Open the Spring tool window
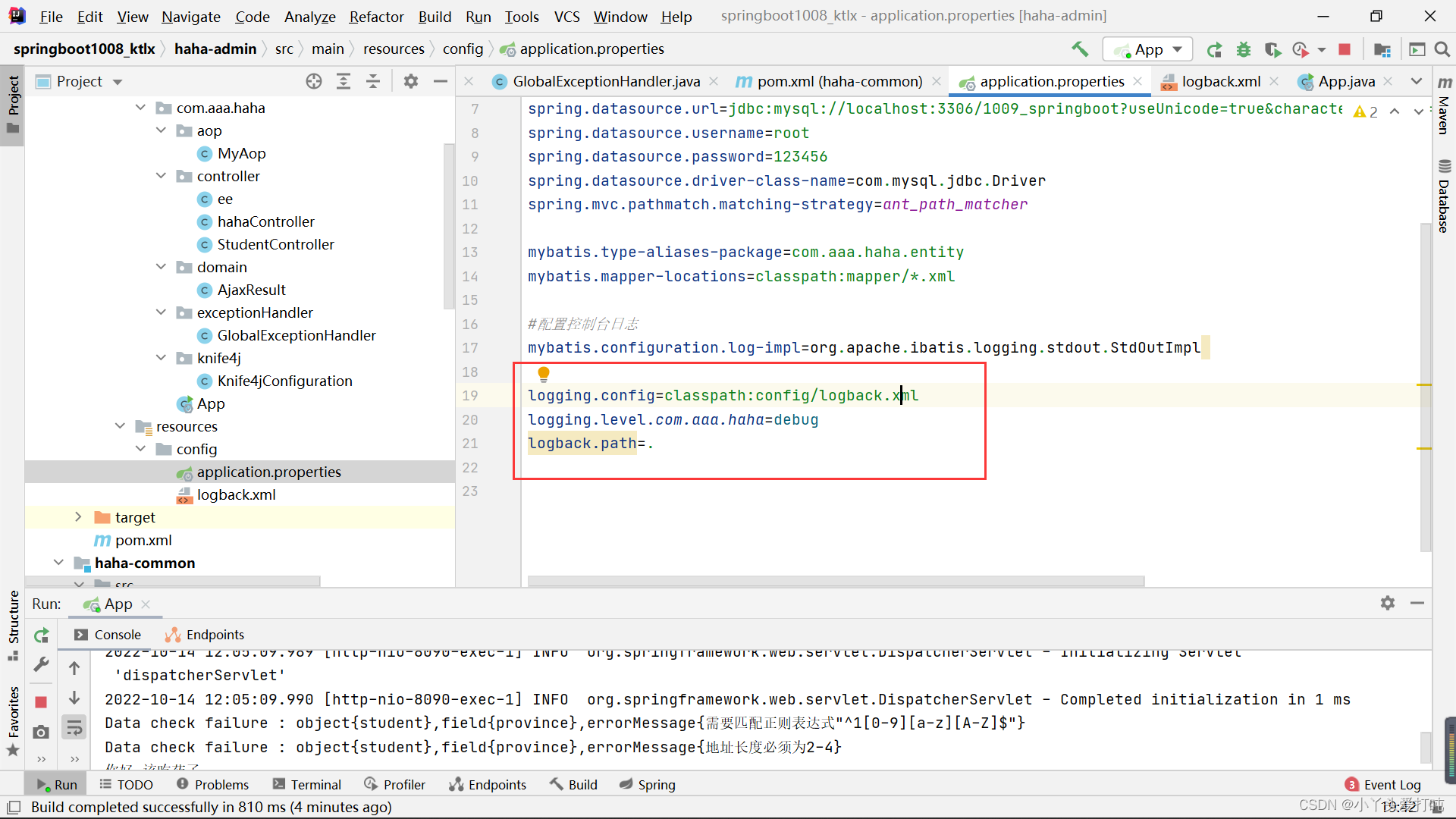Viewport: 1456px width, 819px height. coord(648,785)
